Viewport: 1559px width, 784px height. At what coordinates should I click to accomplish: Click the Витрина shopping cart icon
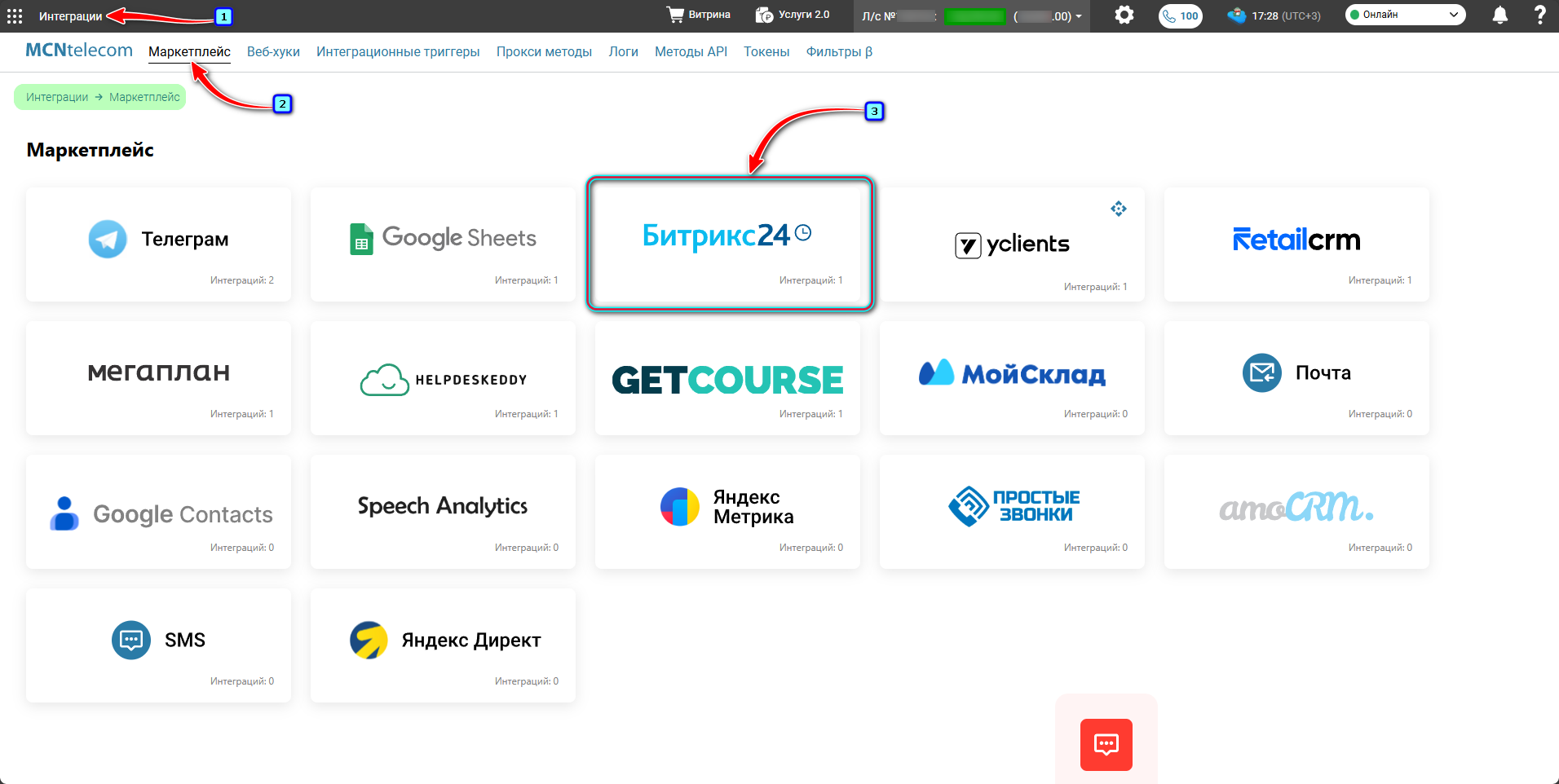pyautogui.click(x=675, y=15)
